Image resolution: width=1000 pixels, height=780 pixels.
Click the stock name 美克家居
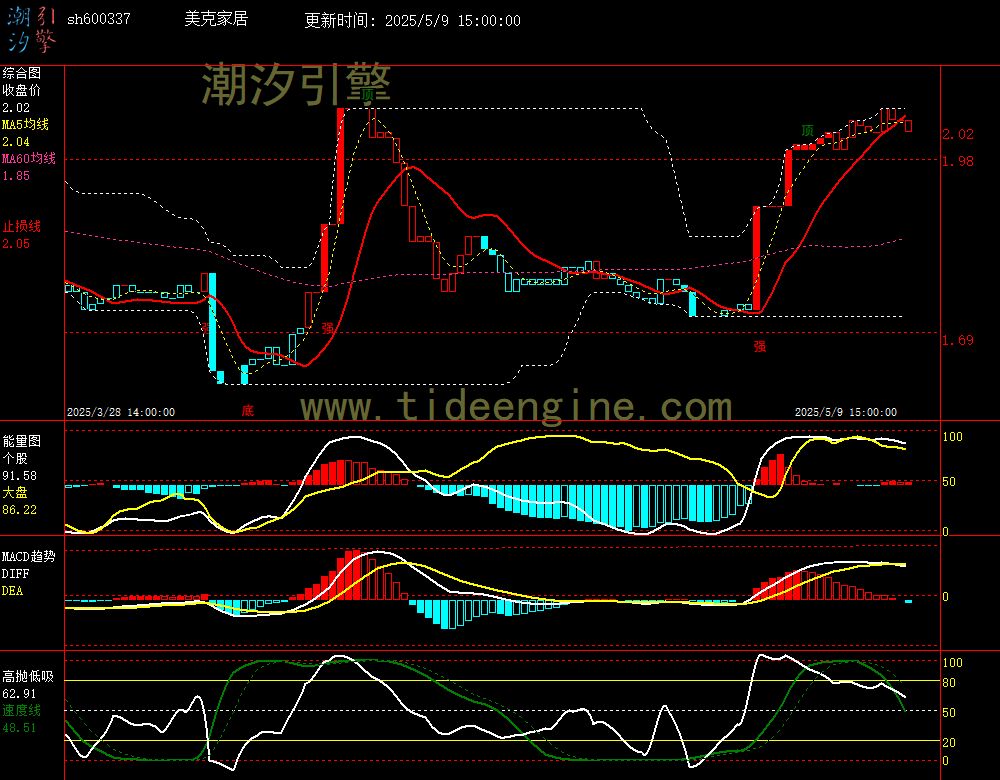(216, 19)
